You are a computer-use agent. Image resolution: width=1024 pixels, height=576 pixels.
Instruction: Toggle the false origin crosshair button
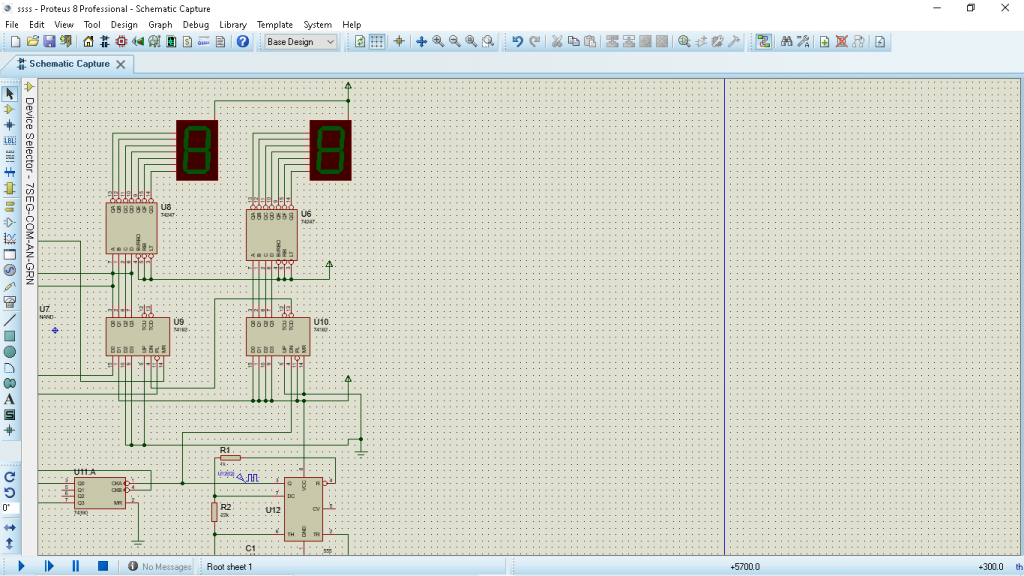click(399, 42)
